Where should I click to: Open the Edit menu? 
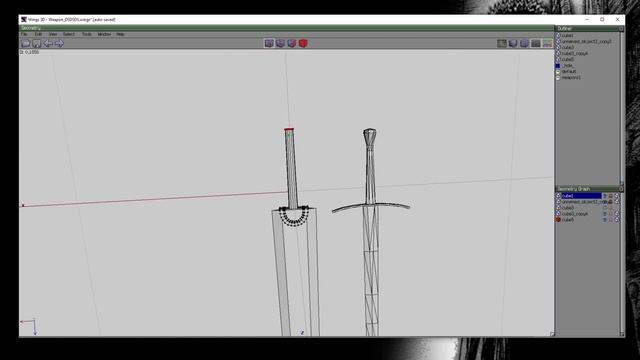(x=38, y=34)
